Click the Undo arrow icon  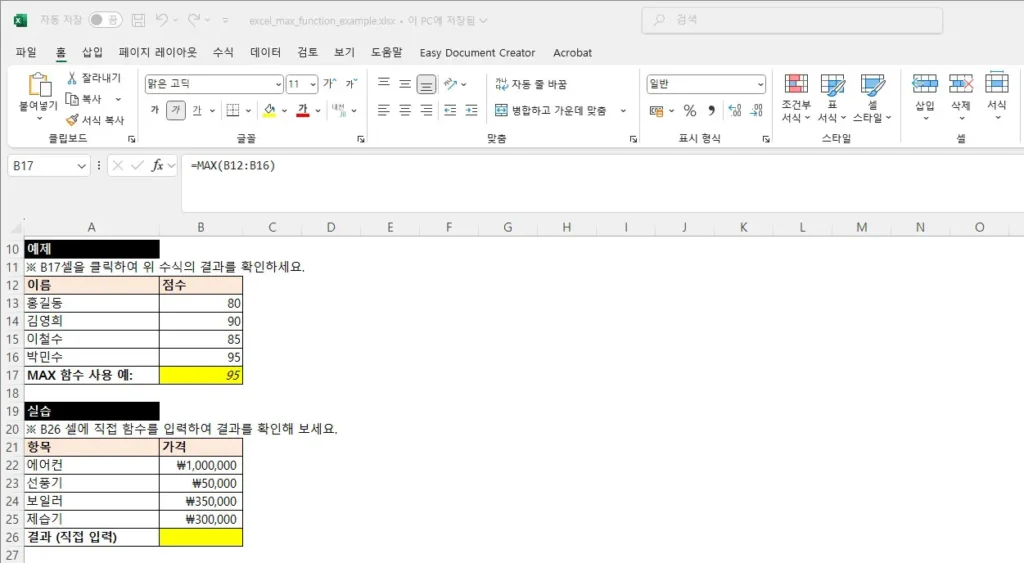tap(162, 20)
